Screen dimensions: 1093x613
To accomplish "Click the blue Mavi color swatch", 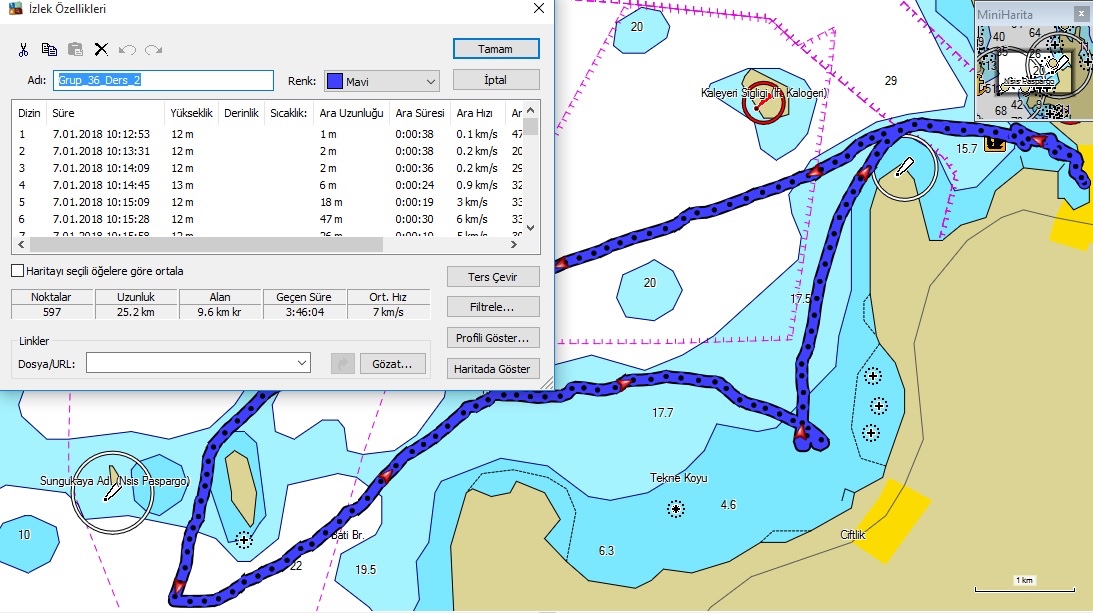I will [335, 82].
